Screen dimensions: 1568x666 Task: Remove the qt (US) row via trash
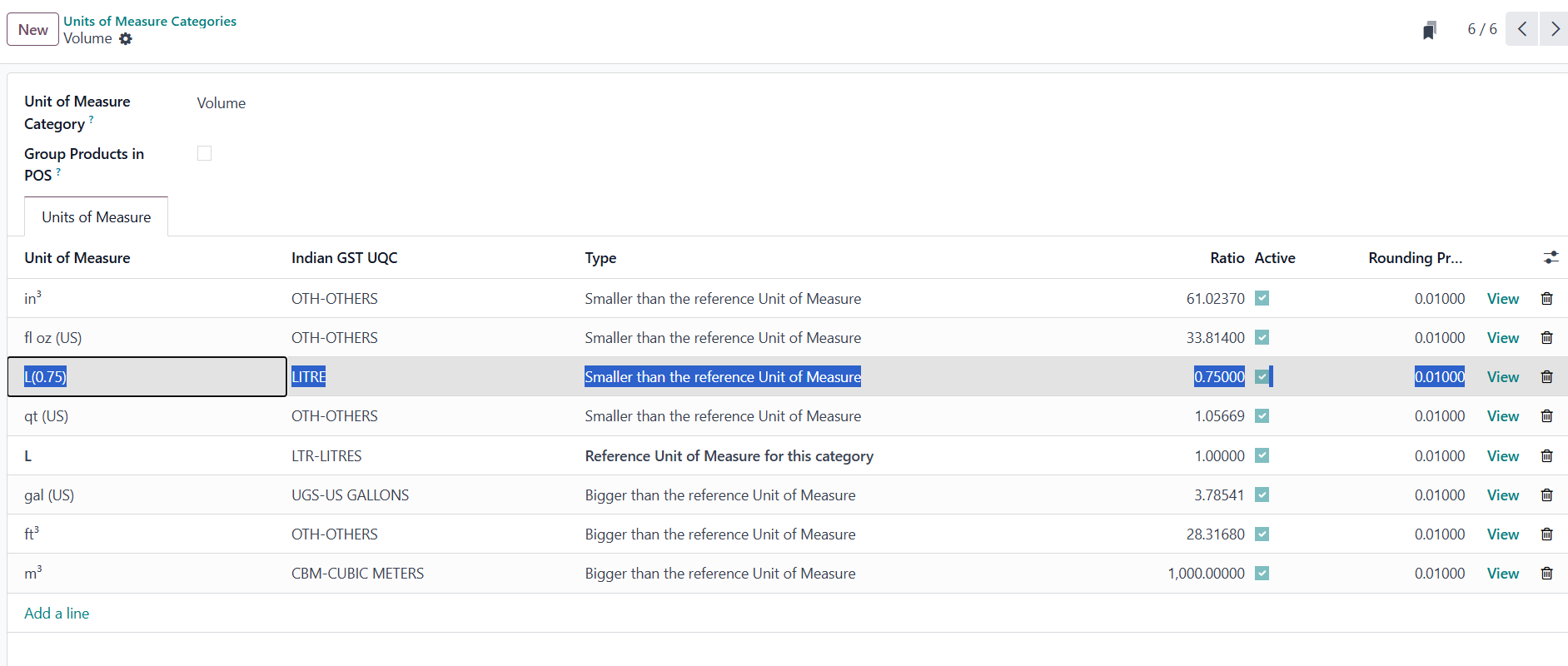1546,416
